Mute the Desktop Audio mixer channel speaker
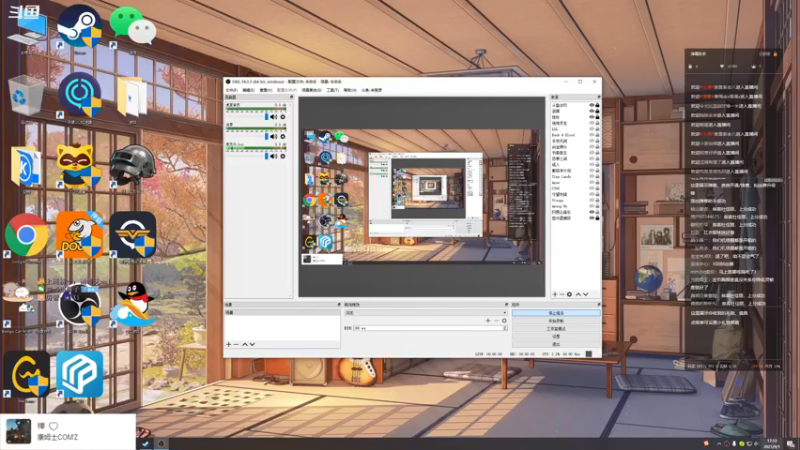This screenshot has width=800, height=450. (273, 117)
